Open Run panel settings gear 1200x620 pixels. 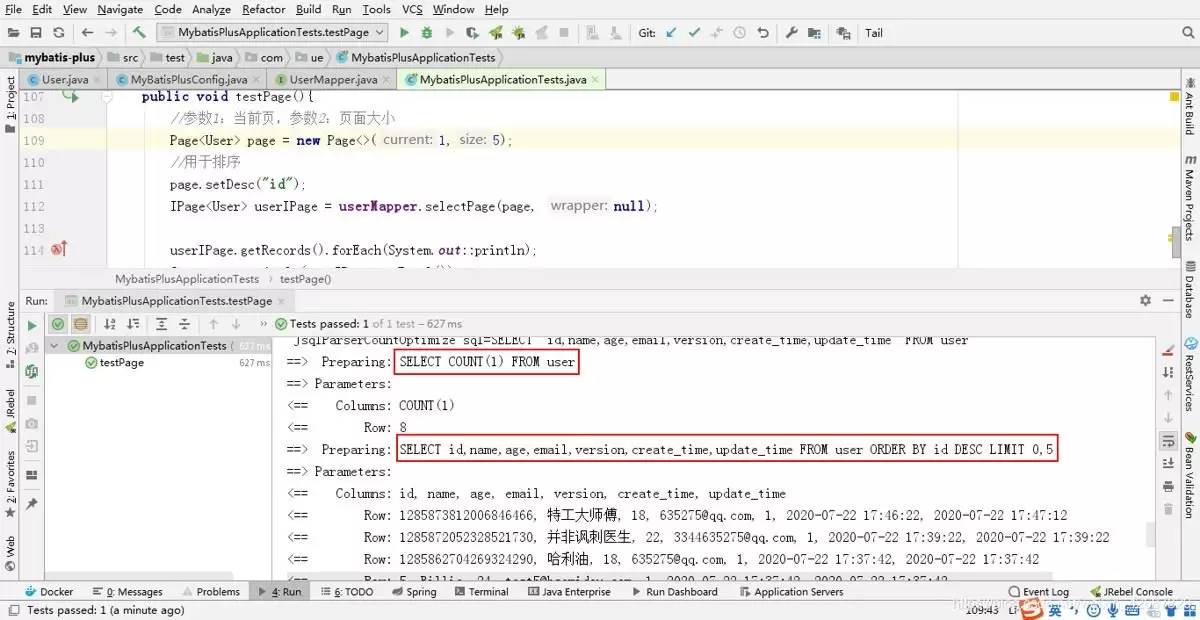point(1145,300)
